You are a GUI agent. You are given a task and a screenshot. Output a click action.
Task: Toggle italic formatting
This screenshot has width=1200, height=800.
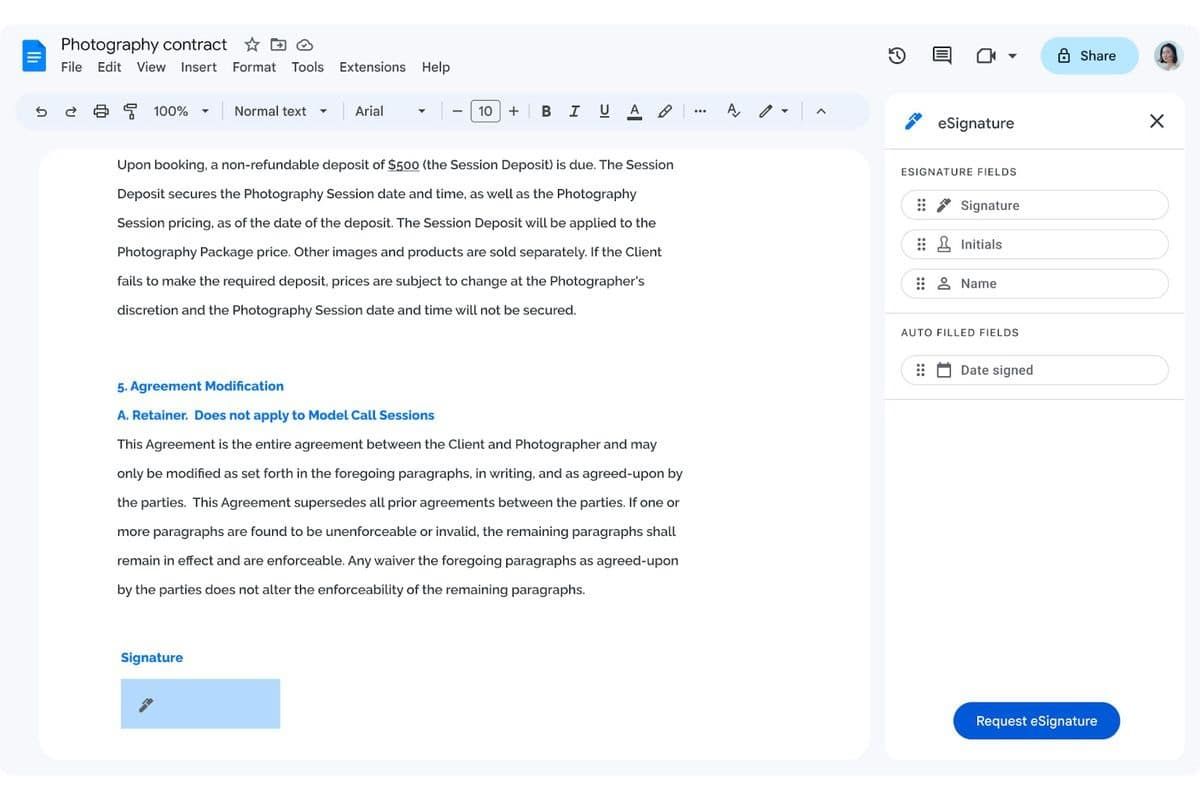tap(574, 111)
